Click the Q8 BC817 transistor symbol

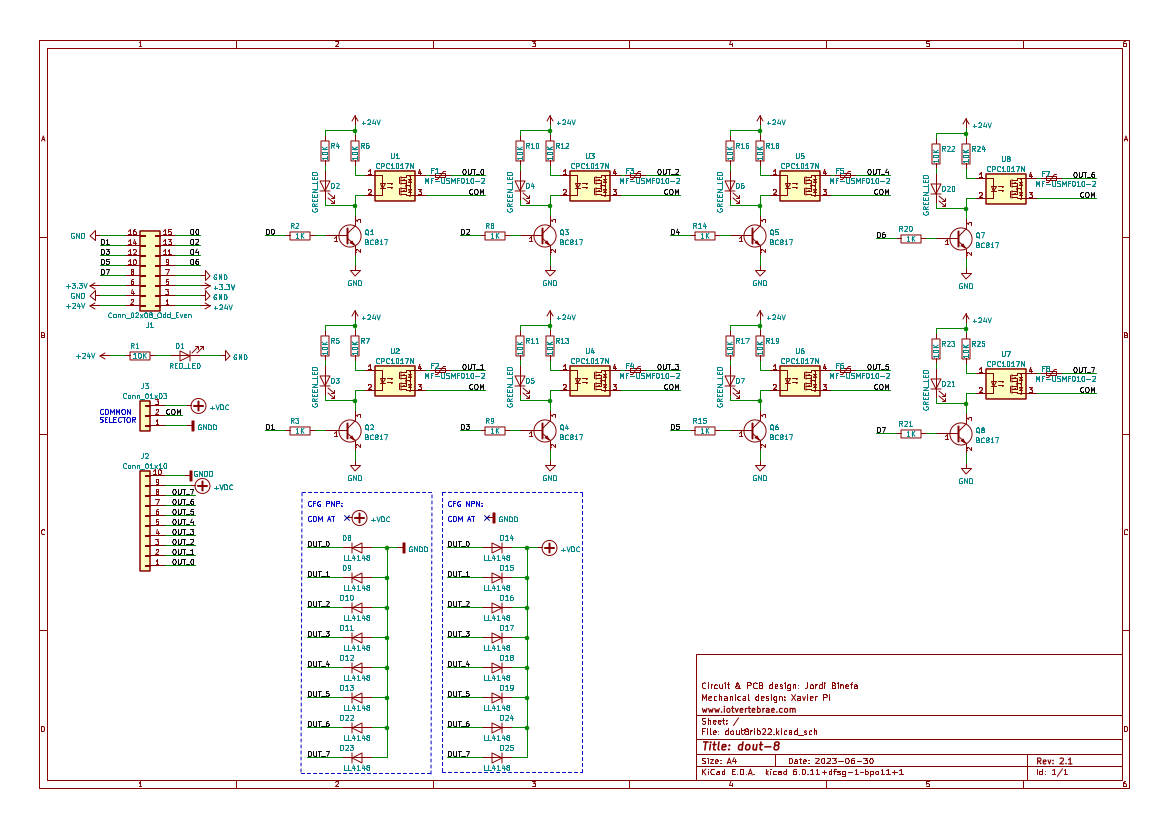[x=960, y=434]
